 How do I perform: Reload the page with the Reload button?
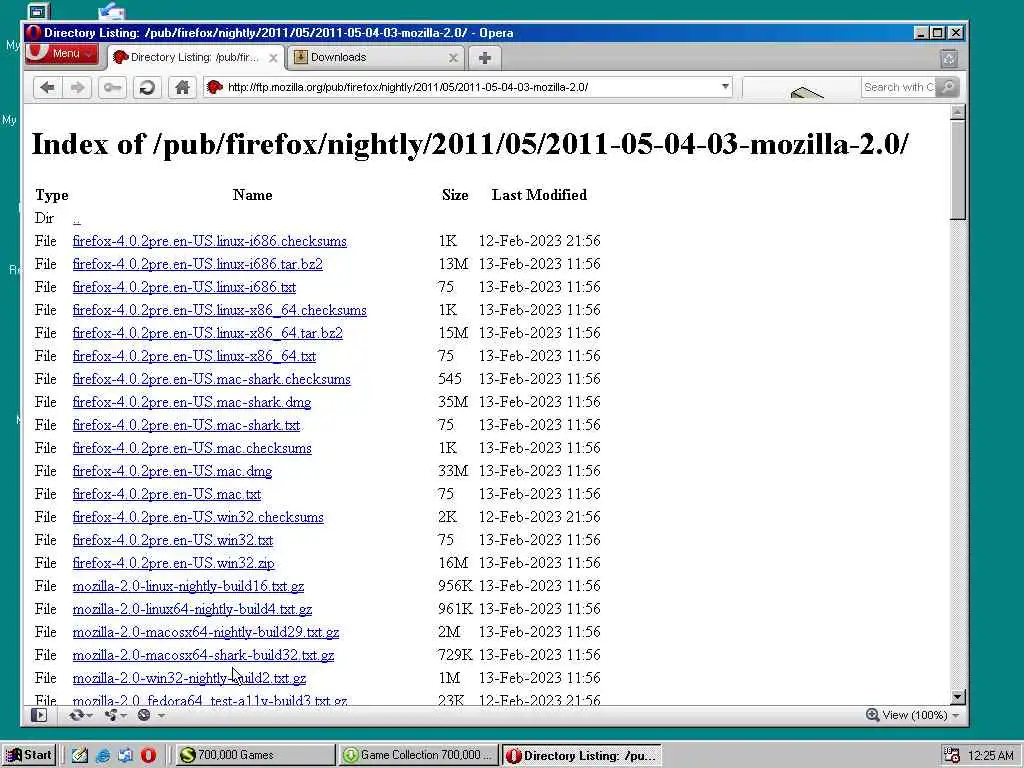(147, 87)
